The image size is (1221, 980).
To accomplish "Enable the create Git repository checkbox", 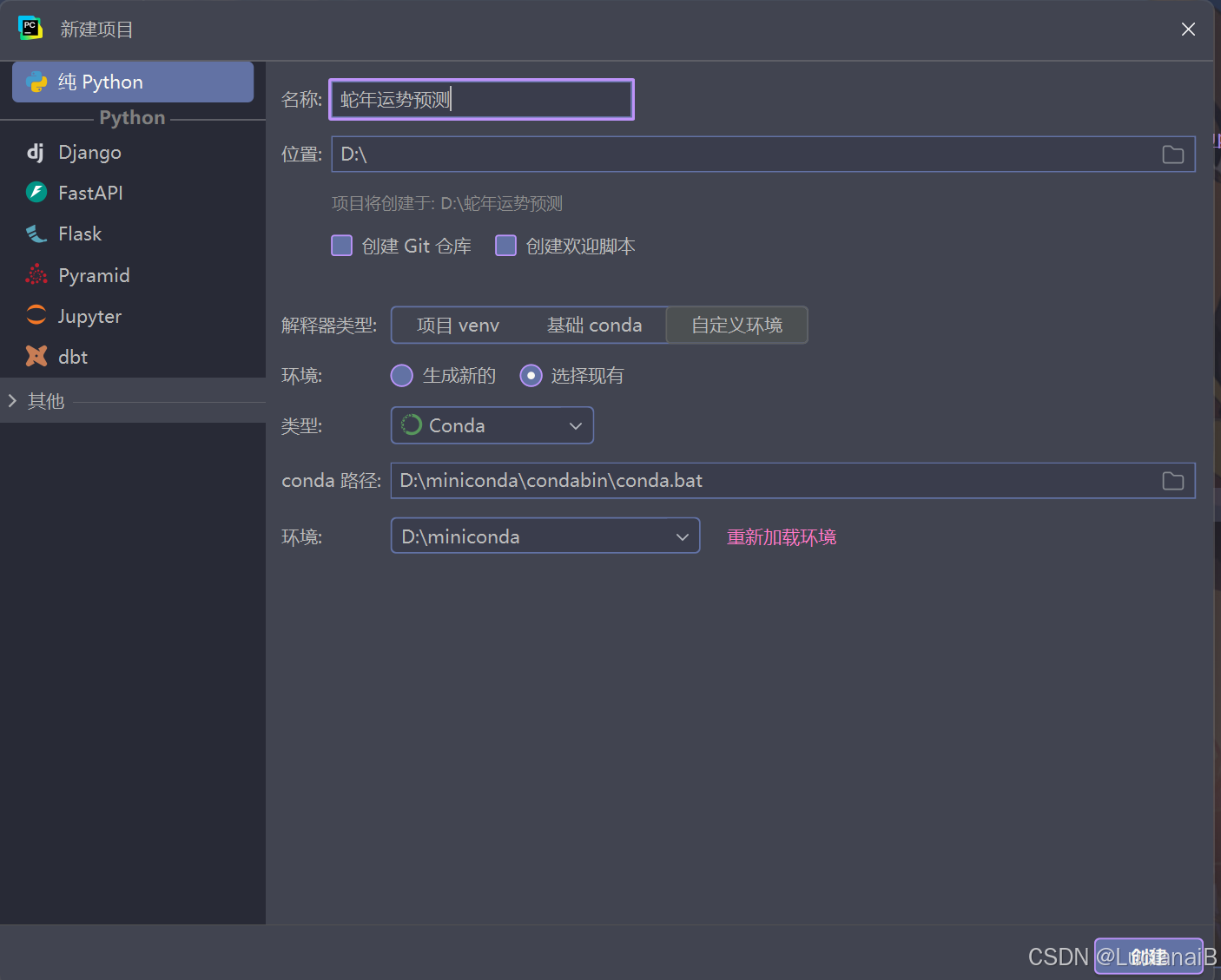I will pyautogui.click(x=341, y=246).
